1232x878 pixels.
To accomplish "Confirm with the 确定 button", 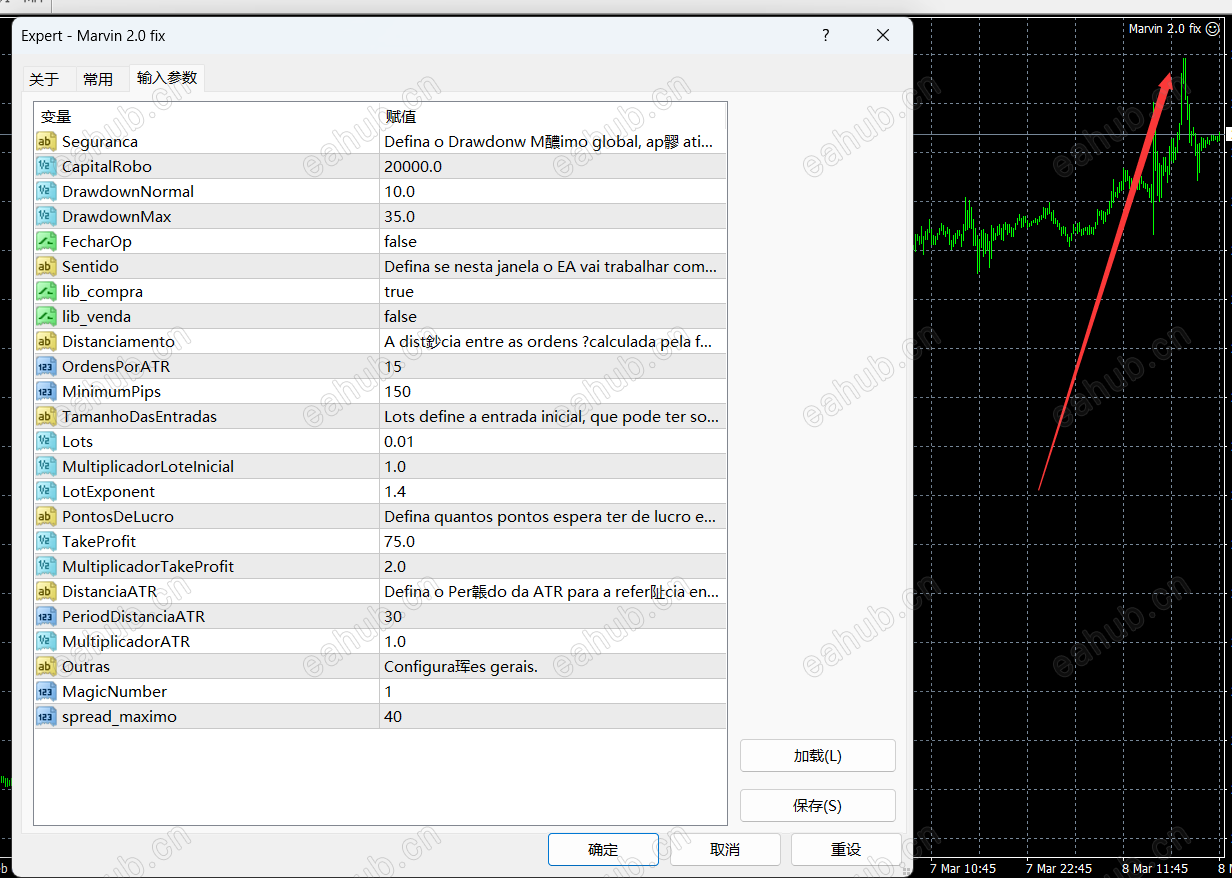I will 603,850.
